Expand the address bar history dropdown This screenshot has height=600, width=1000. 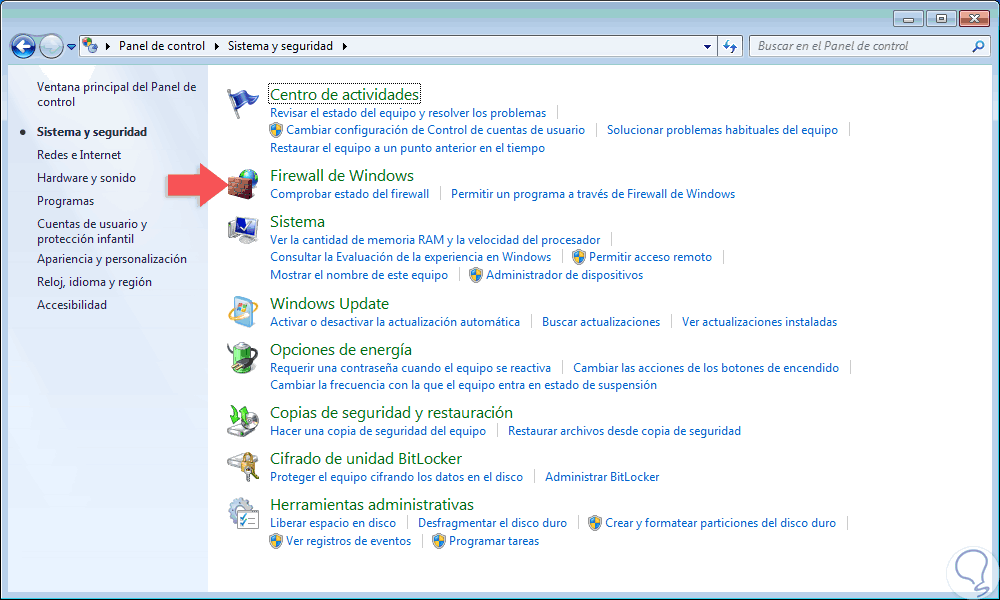pyautogui.click(x=707, y=46)
